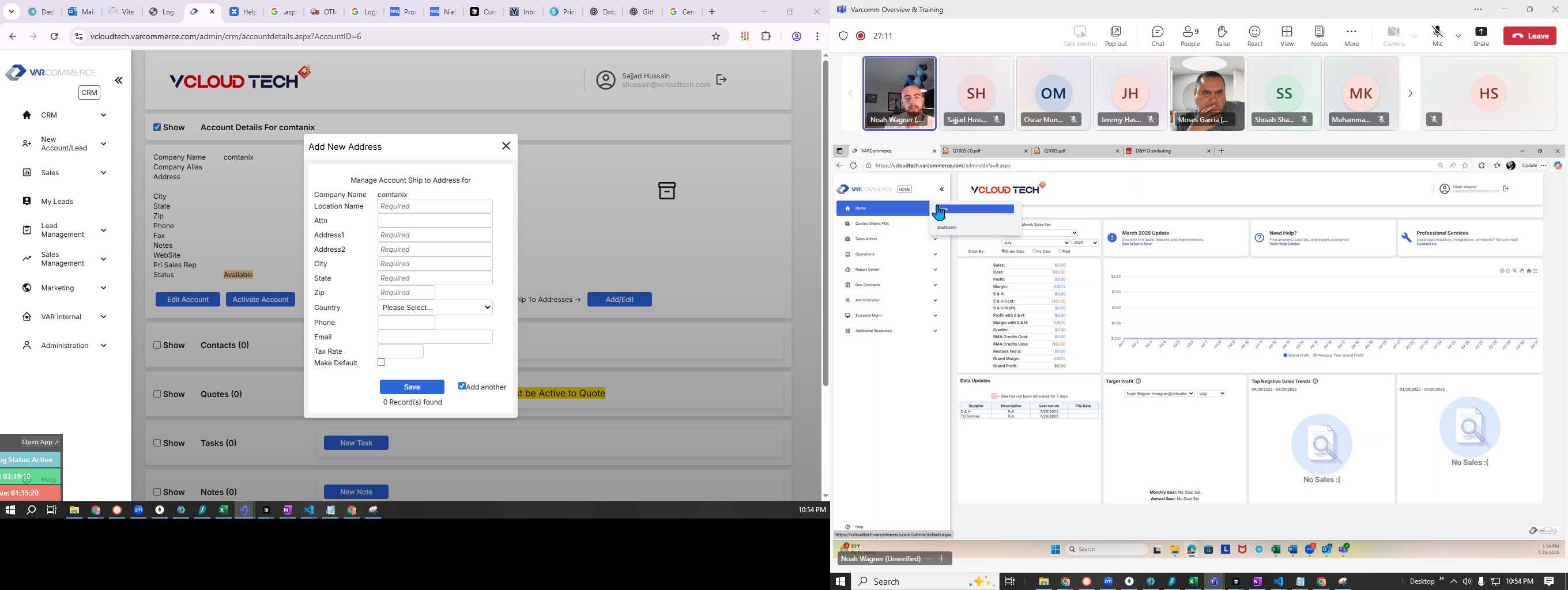This screenshot has width=1568, height=590.
Task: Collapse the VARCommerce sidebar
Action: pyautogui.click(x=119, y=80)
